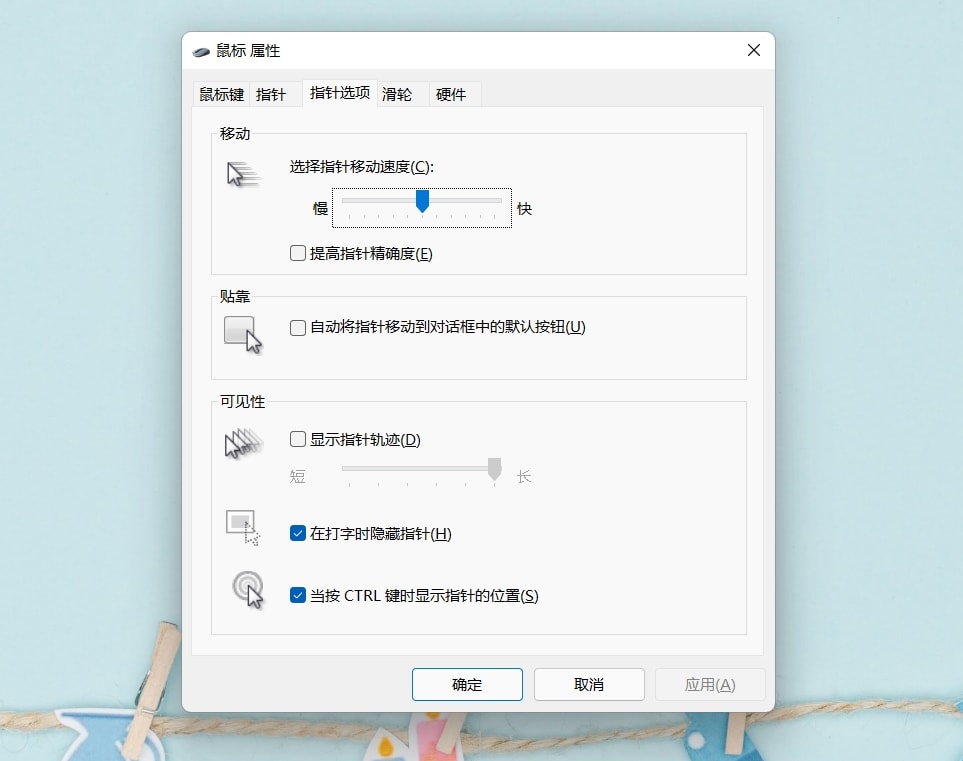Click the 取消 button
The image size is (963, 761).
click(x=589, y=684)
